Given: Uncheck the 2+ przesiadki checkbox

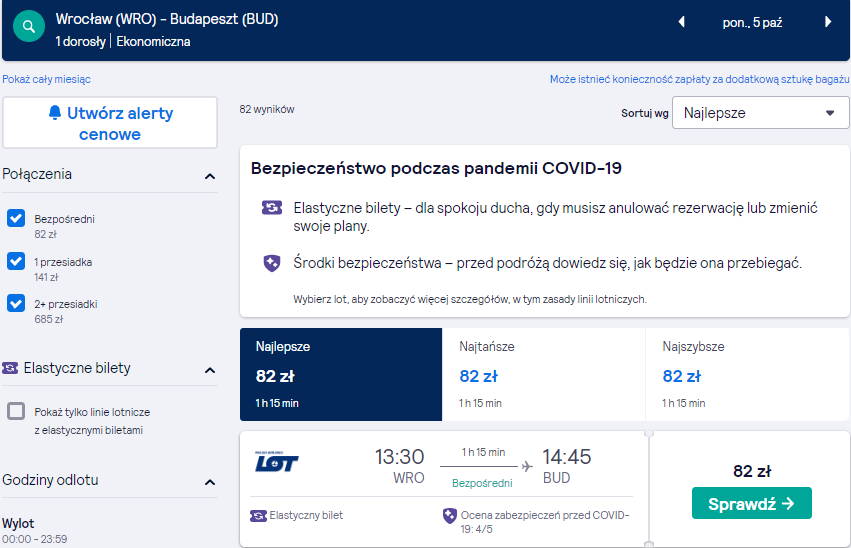Looking at the screenshot, I should pos(16,303).
